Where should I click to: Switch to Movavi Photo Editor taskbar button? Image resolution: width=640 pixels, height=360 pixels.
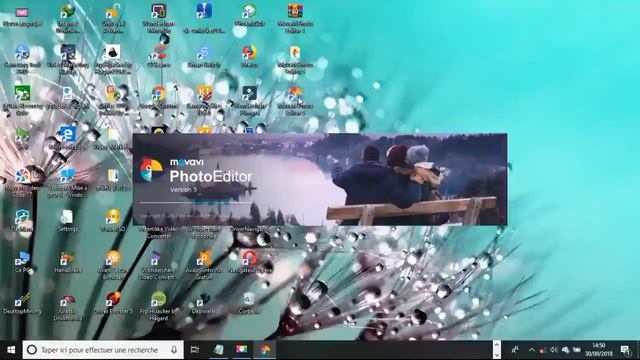pos(265,350)
